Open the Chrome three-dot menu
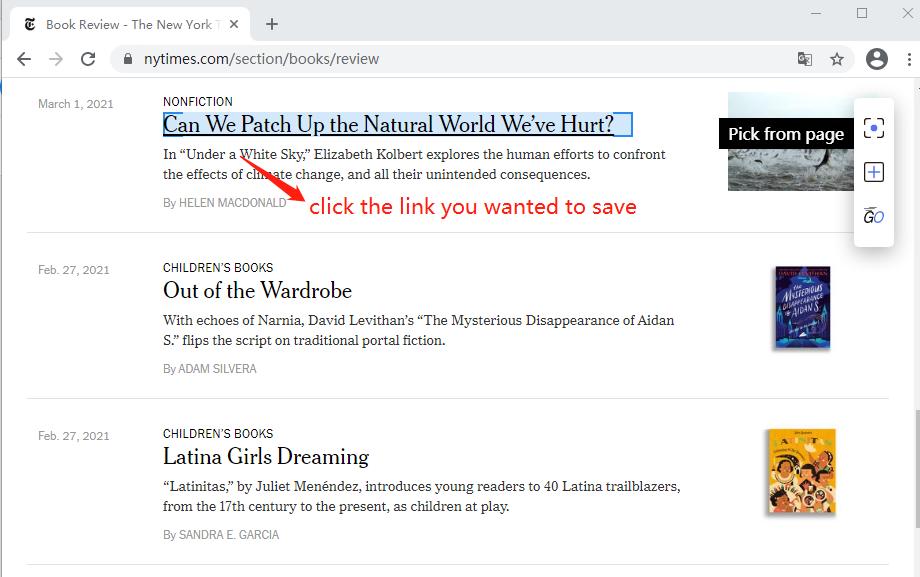Screen dimensions: 920x577 point(909,59)
